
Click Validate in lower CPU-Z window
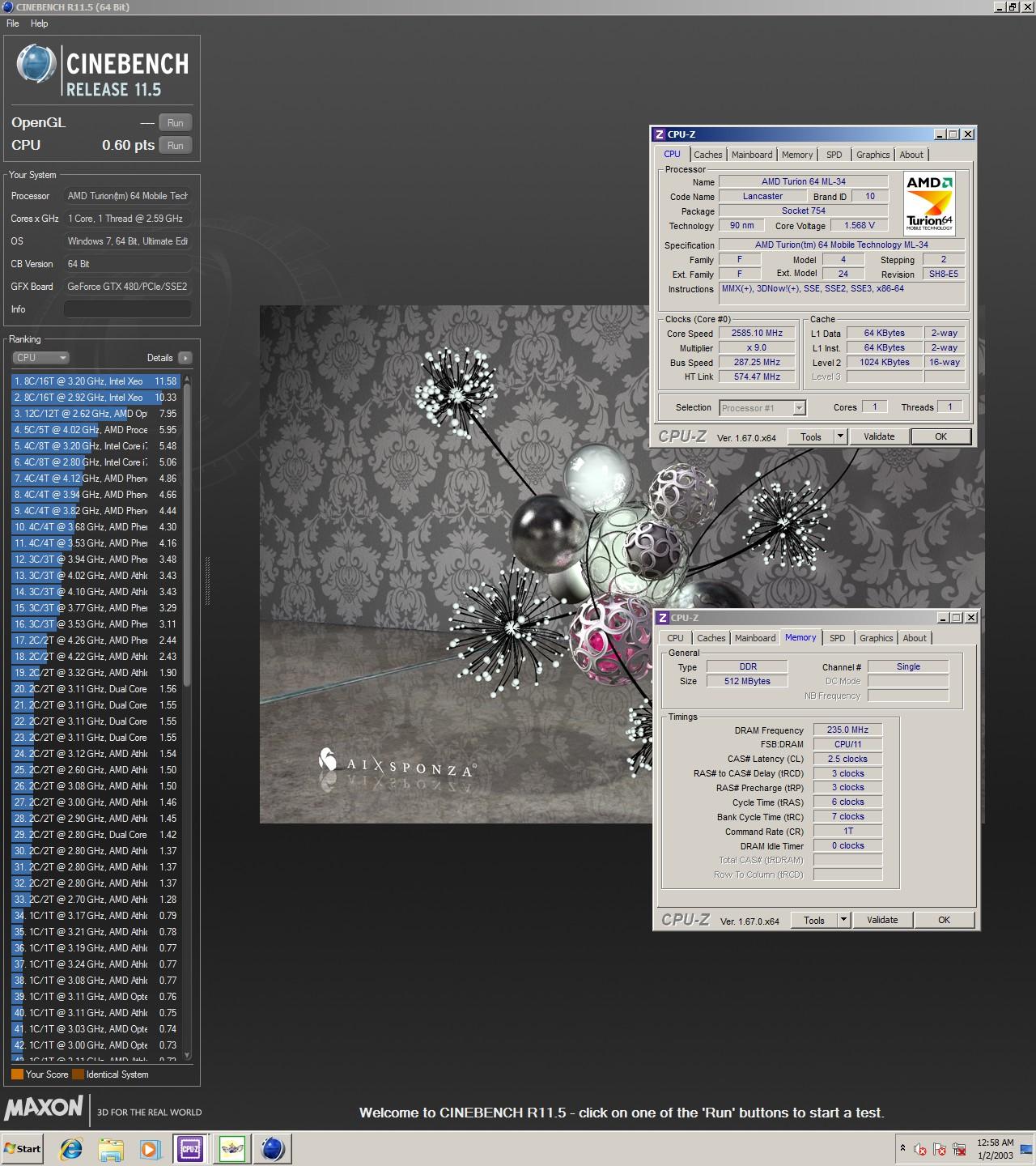pyautogui.click(x=882, y=920)
